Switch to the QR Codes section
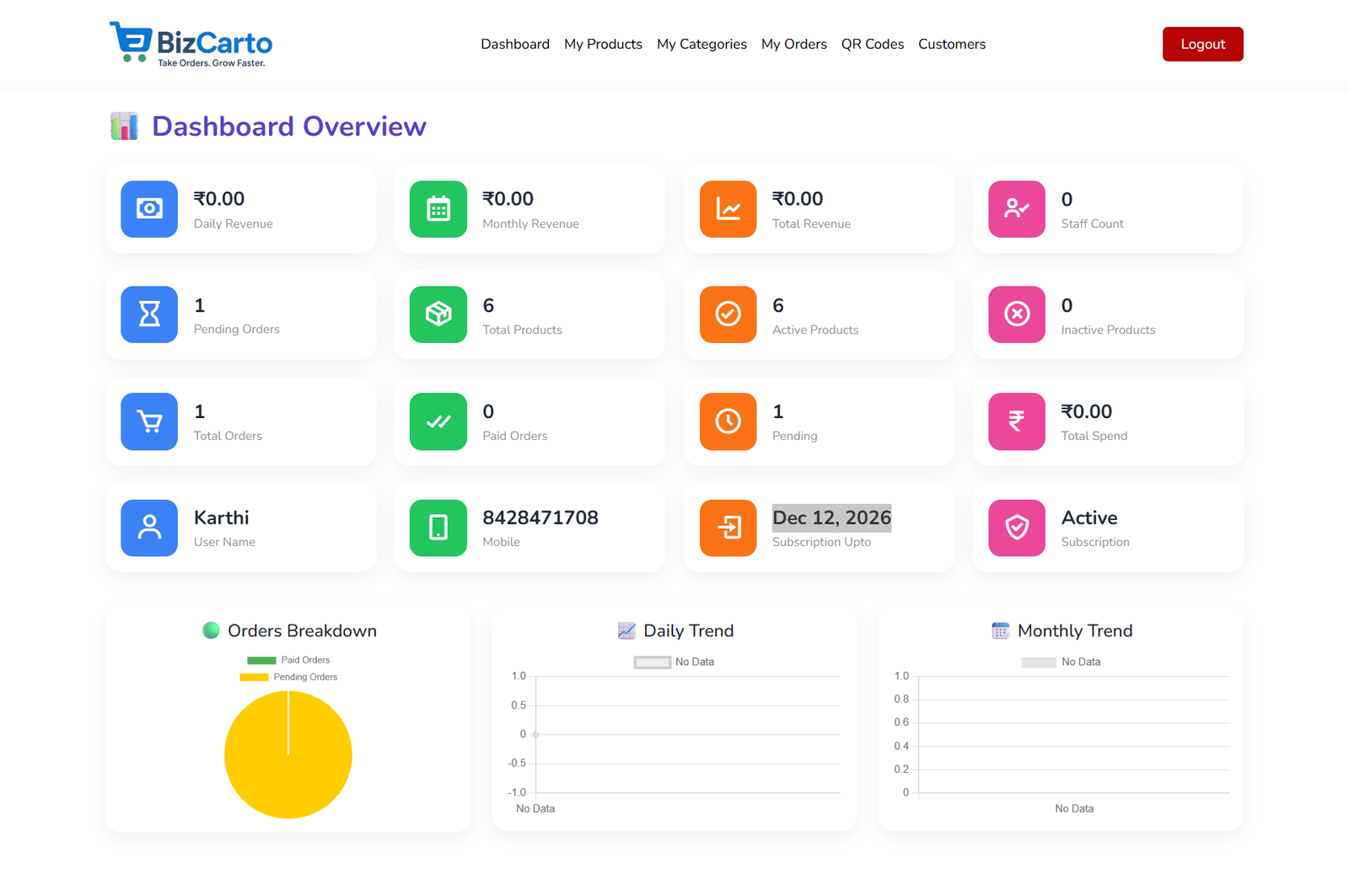The width and height of the screenshot is (1349, 896). pos(872,44)
